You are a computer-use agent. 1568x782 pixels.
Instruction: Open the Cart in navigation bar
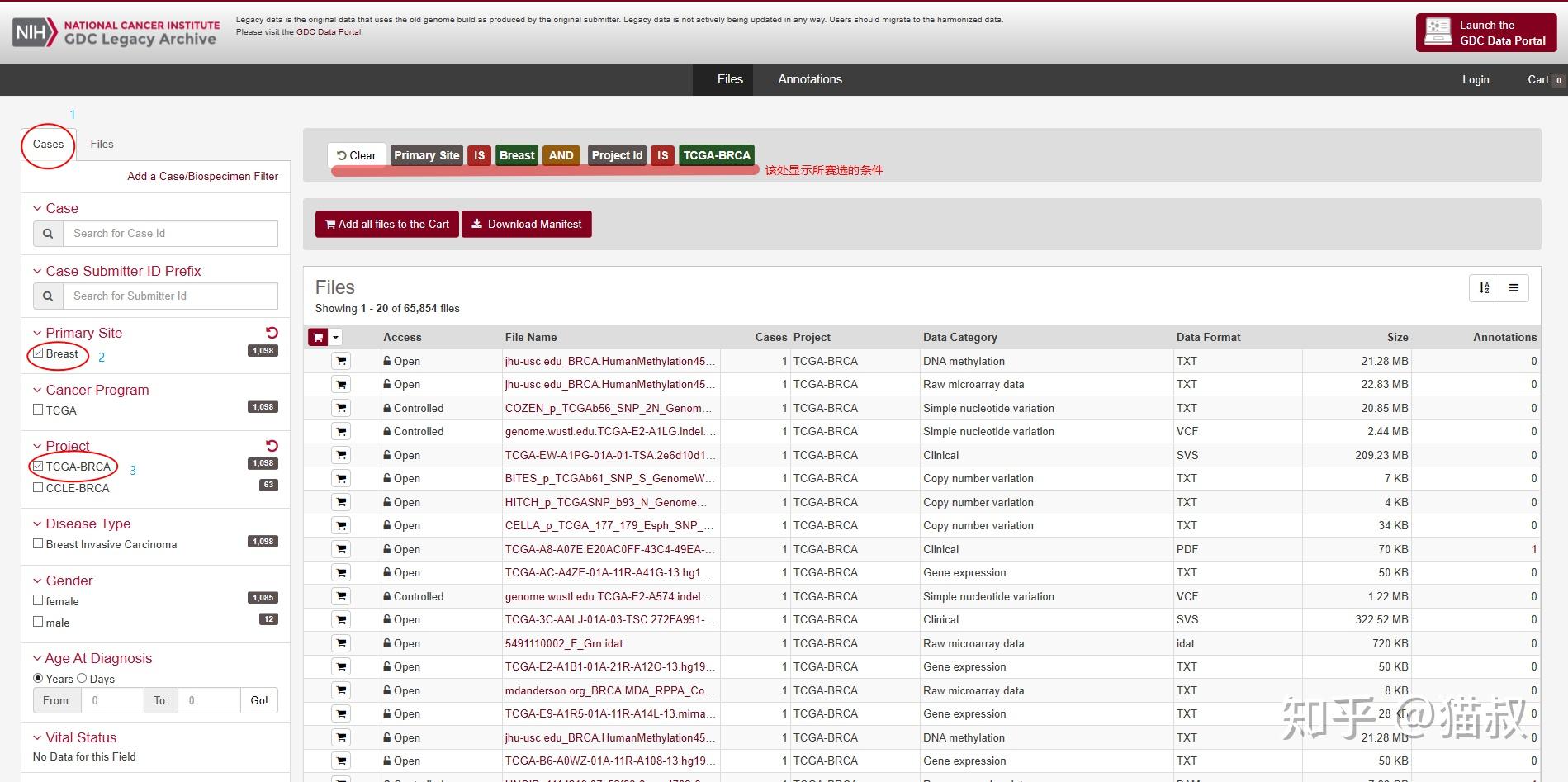tap(1545, 80)
